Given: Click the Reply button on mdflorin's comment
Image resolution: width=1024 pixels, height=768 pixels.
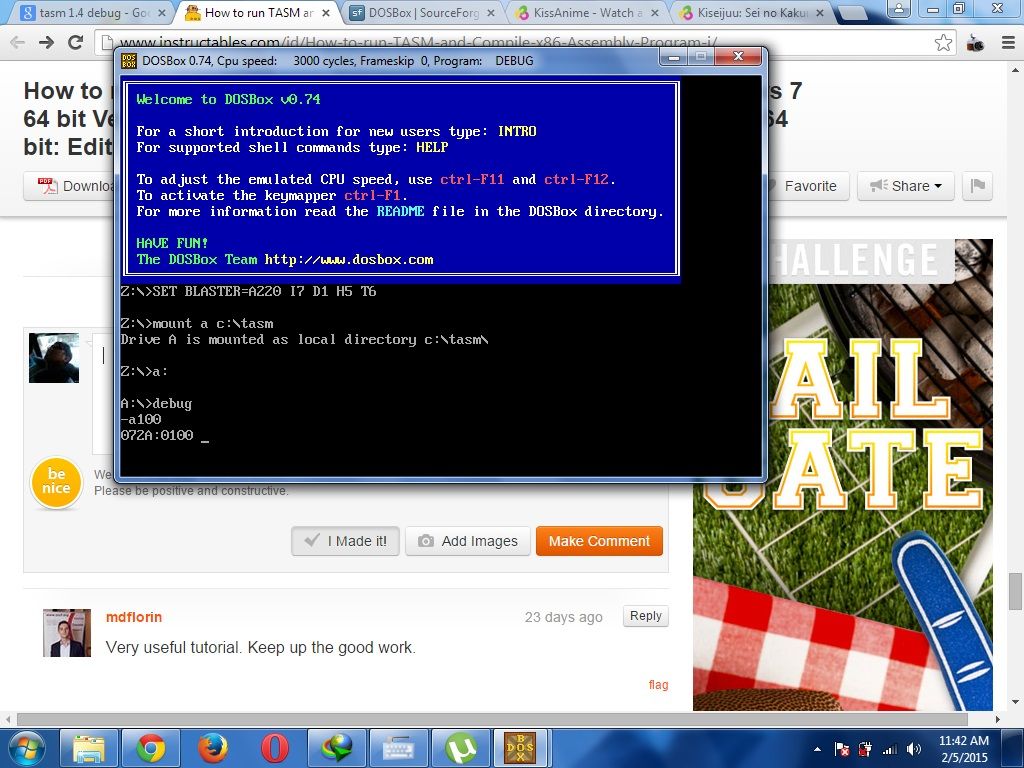Looking at the screenshot, I should pyautogui.click(x=645, y=616).
